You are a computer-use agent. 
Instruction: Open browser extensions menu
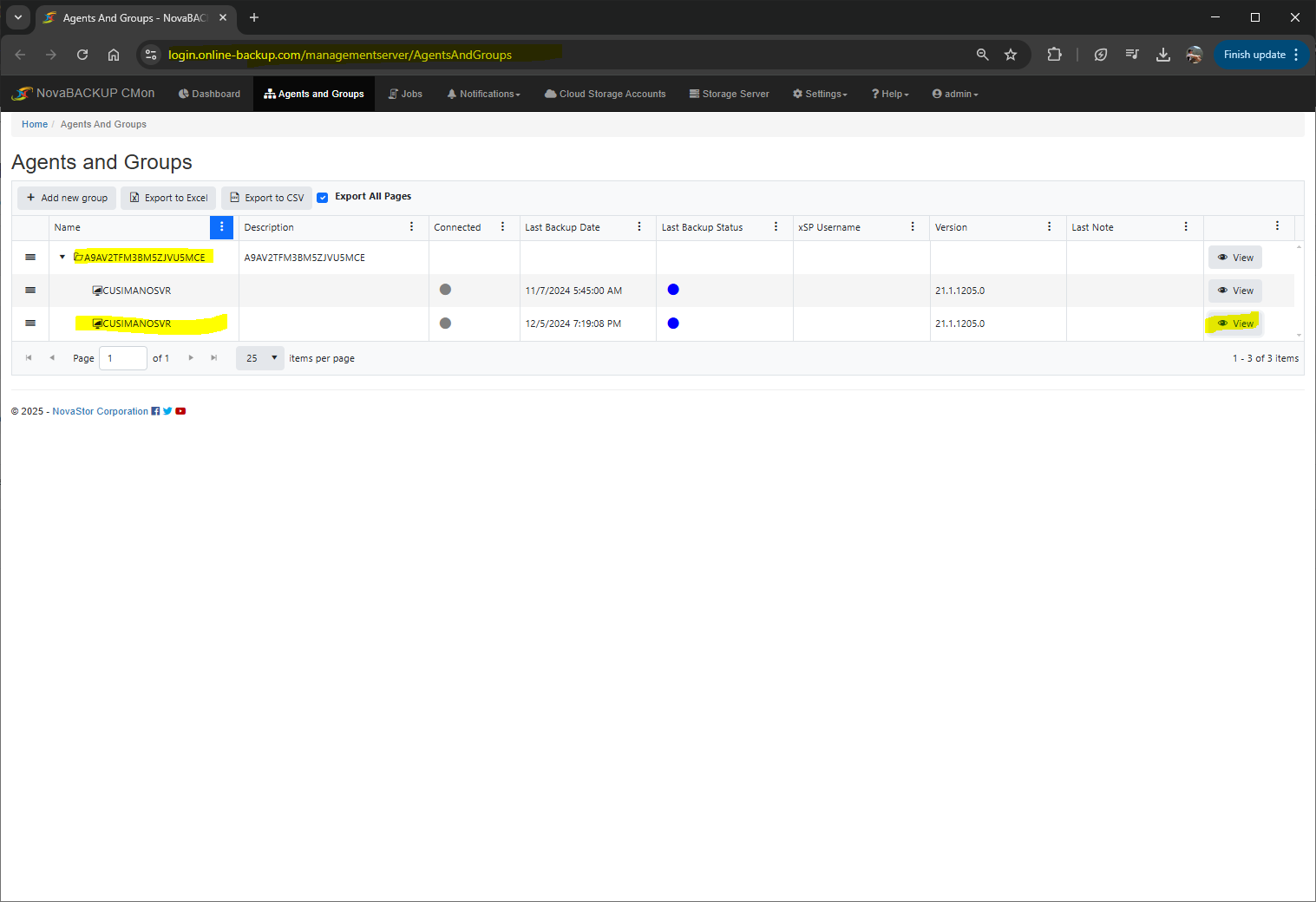[1054, 55]
